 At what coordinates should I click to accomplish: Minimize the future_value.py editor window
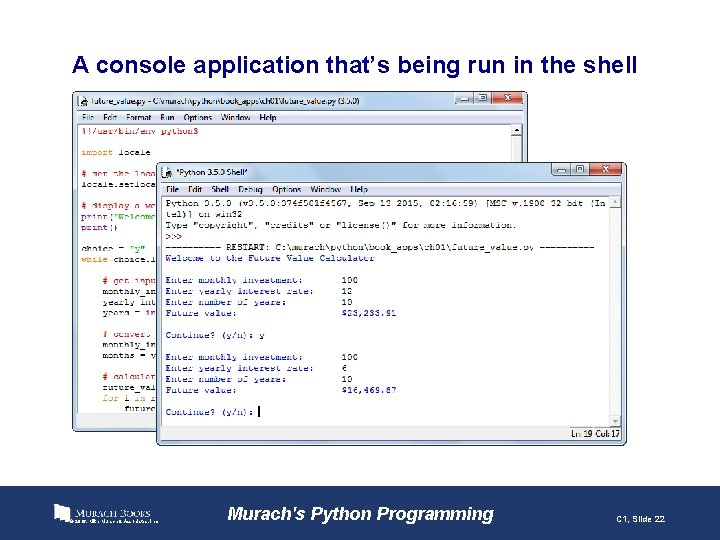coord(464,98)
